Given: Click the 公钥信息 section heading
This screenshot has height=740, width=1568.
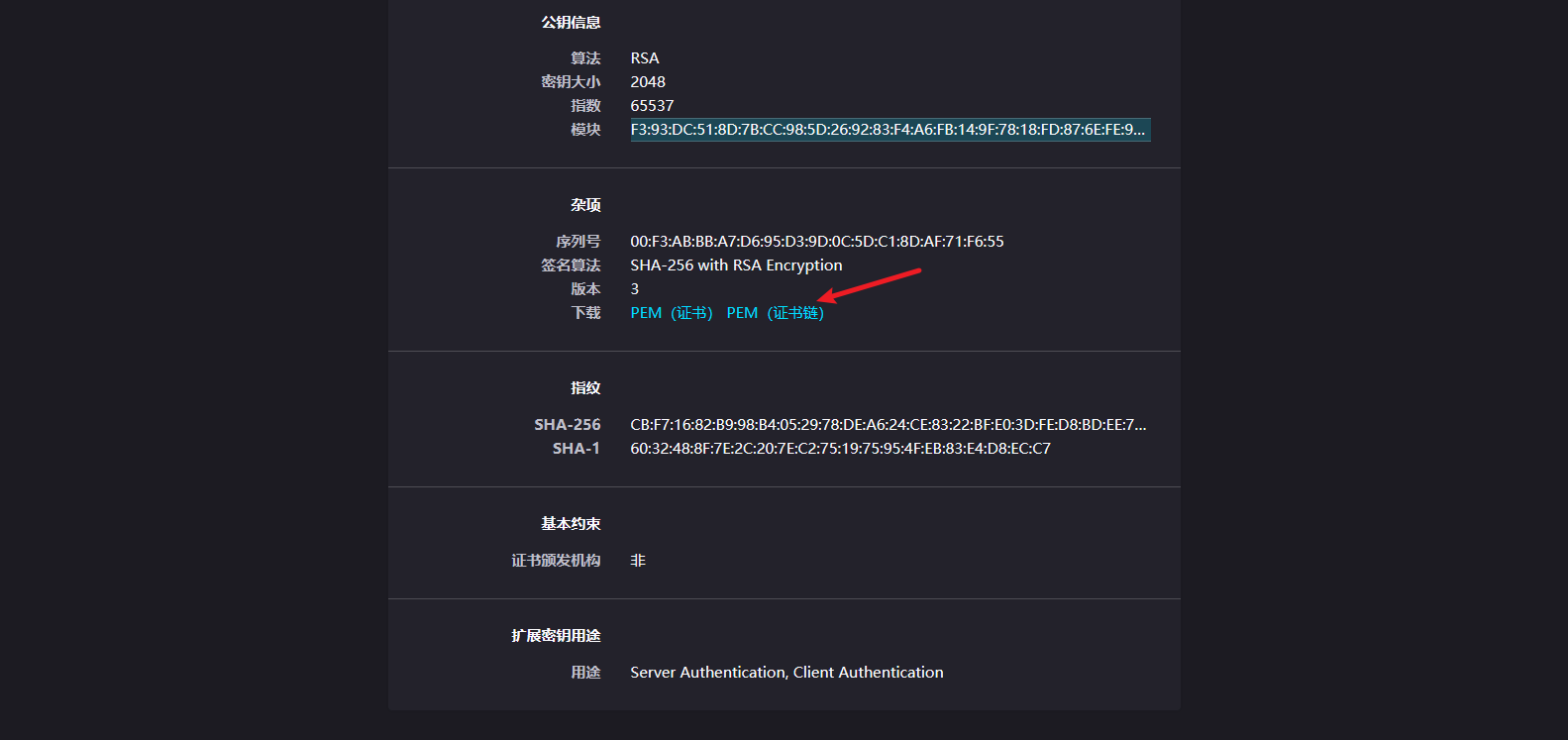Looking at the screenshot, I should (x=571, y=22).
